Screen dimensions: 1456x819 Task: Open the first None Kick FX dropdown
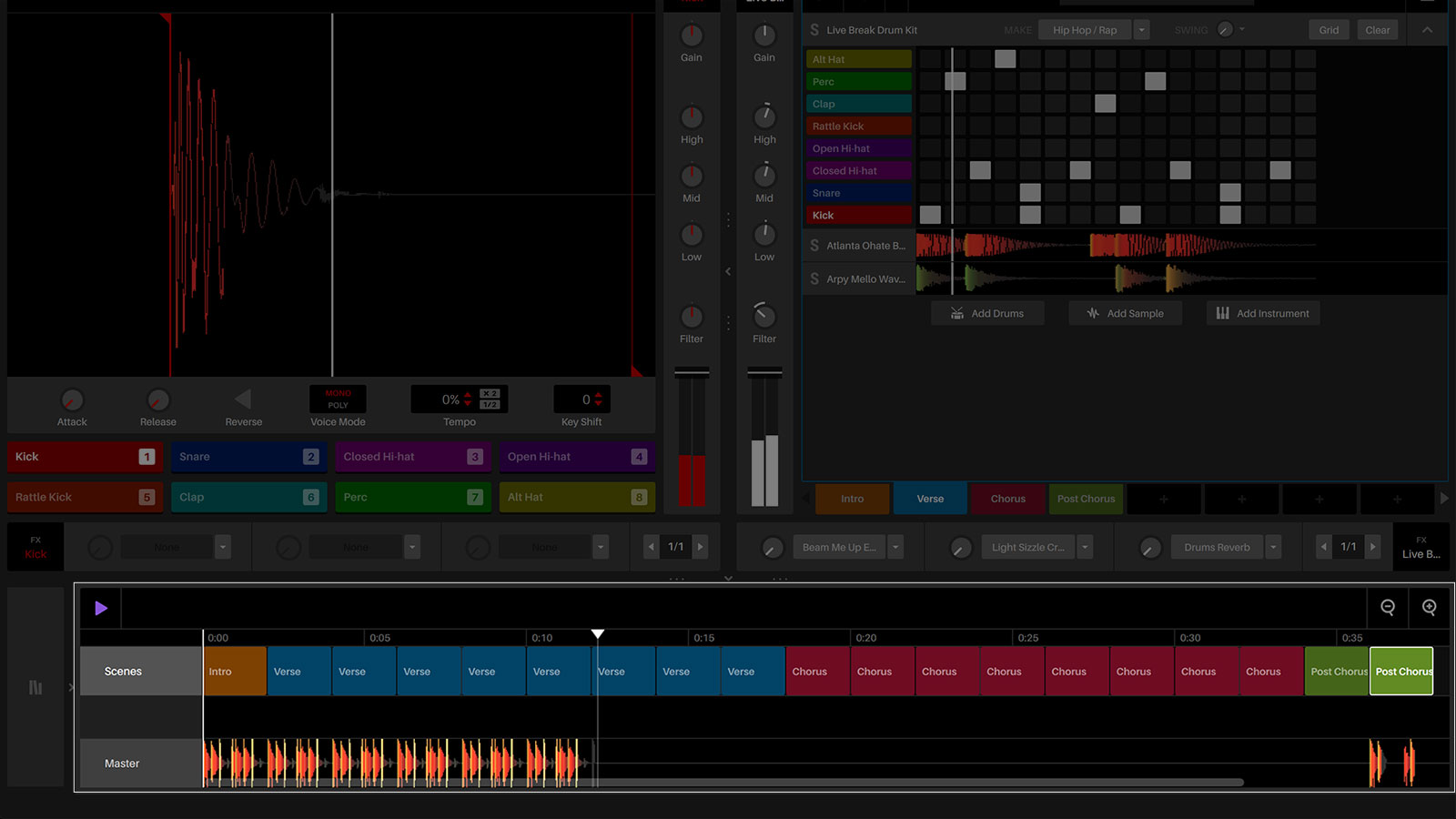(223, 547)
